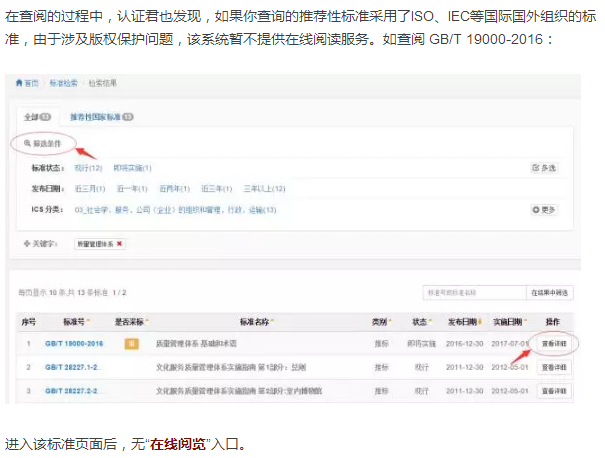The height and width of the screenshot is (458, 605).
Task: Open 查看详细 for GB/T 19000-2016
Action: pos(554,343)
